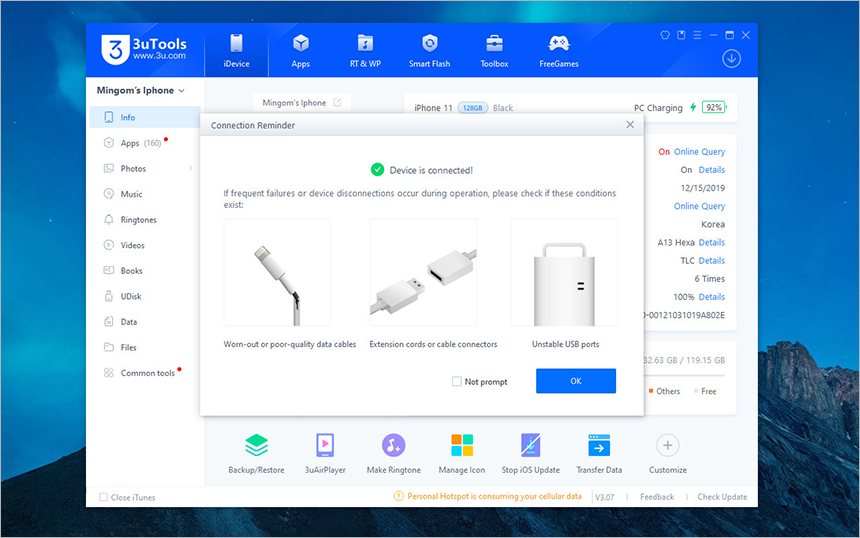
Task: Click the unstable USB ports image
Action: 564,273
